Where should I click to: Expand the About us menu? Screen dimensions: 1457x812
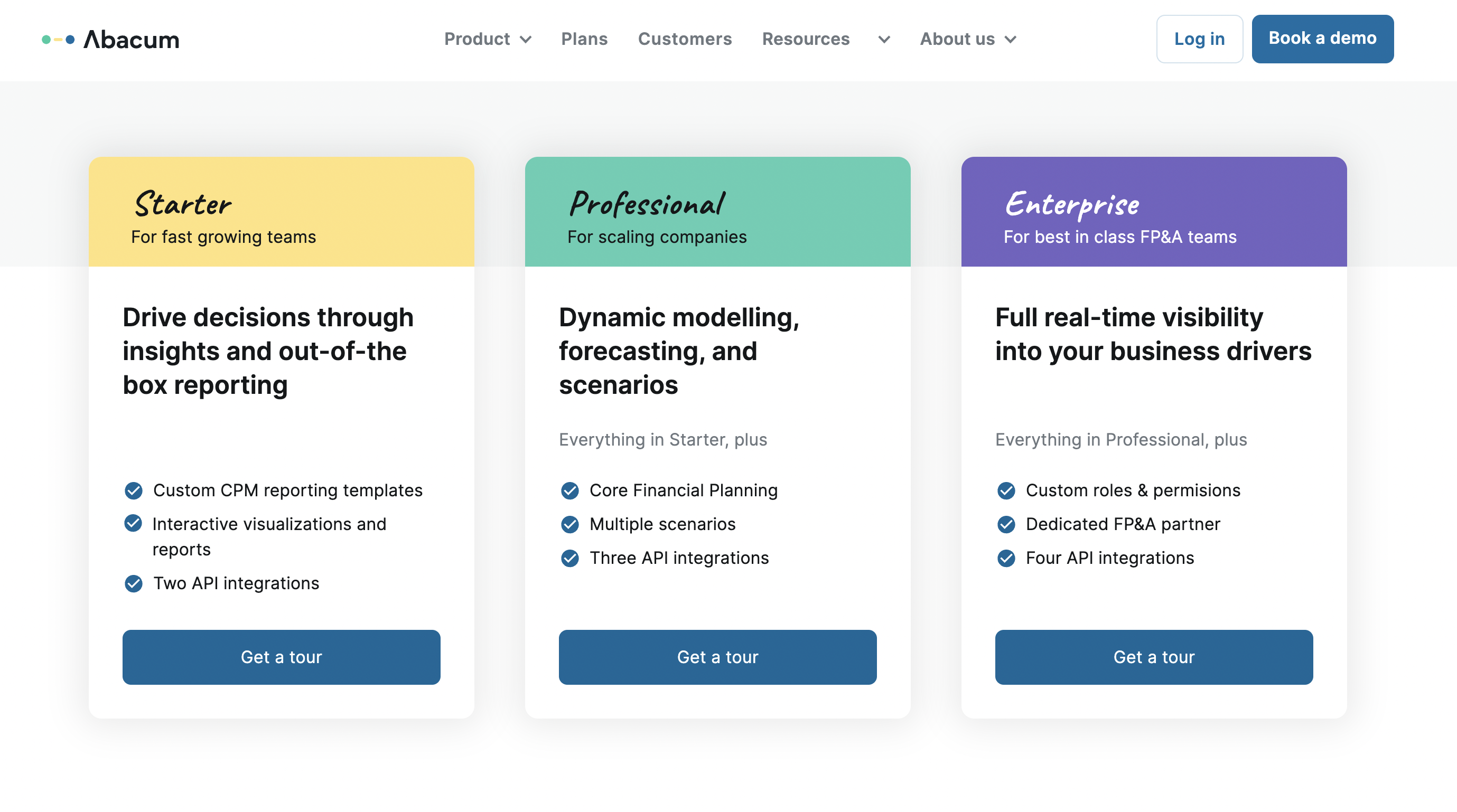point(968,39)
